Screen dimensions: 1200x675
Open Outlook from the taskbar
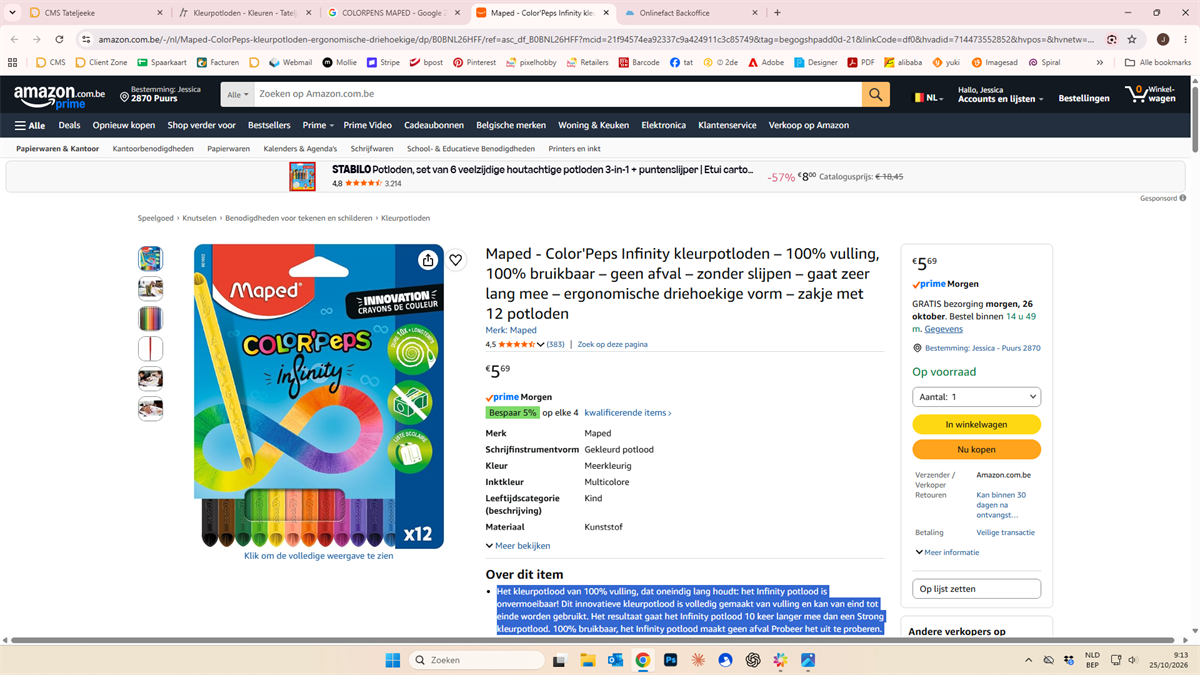615,660
